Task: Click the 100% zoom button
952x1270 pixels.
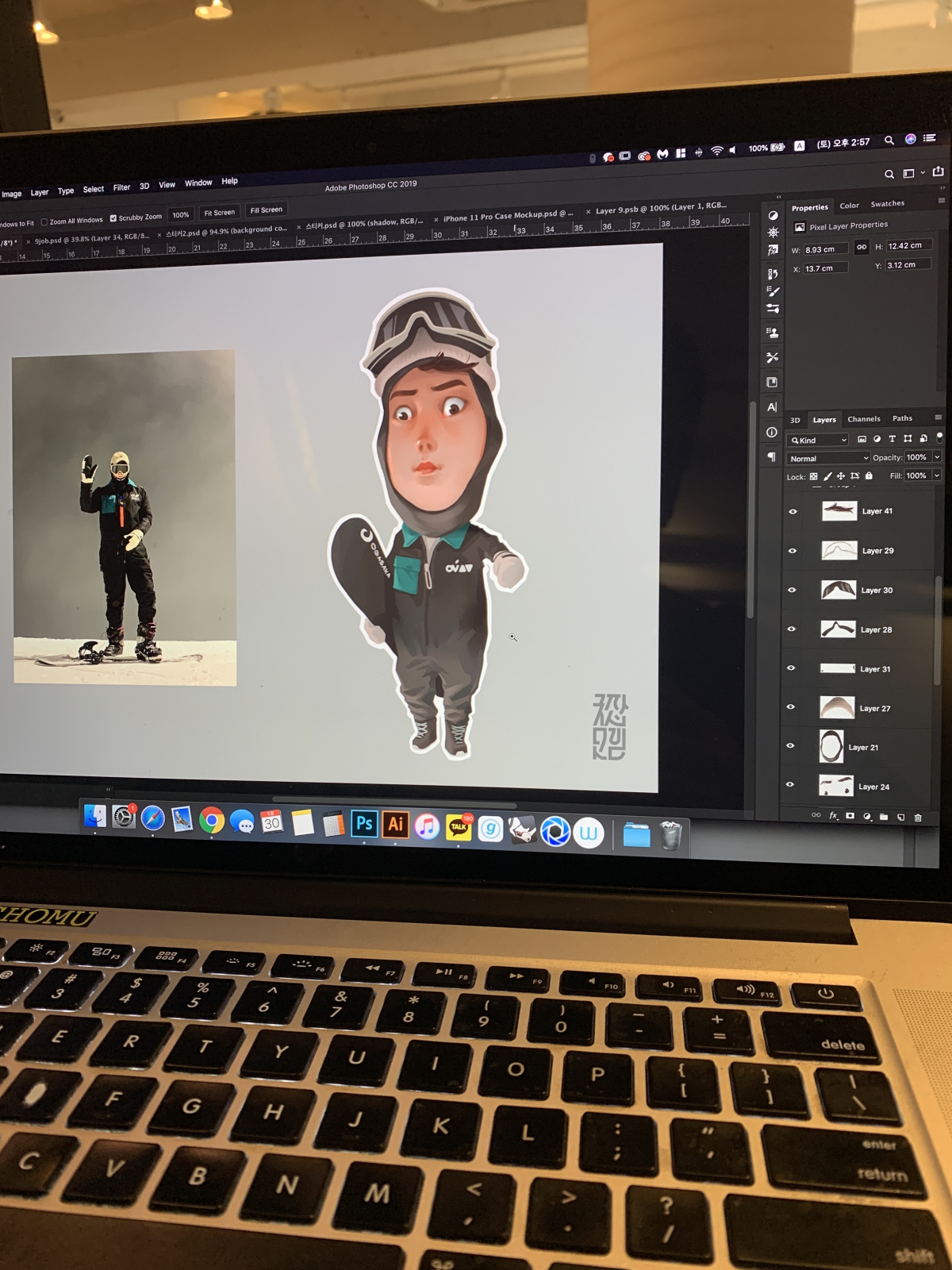Action: (181, 214)
